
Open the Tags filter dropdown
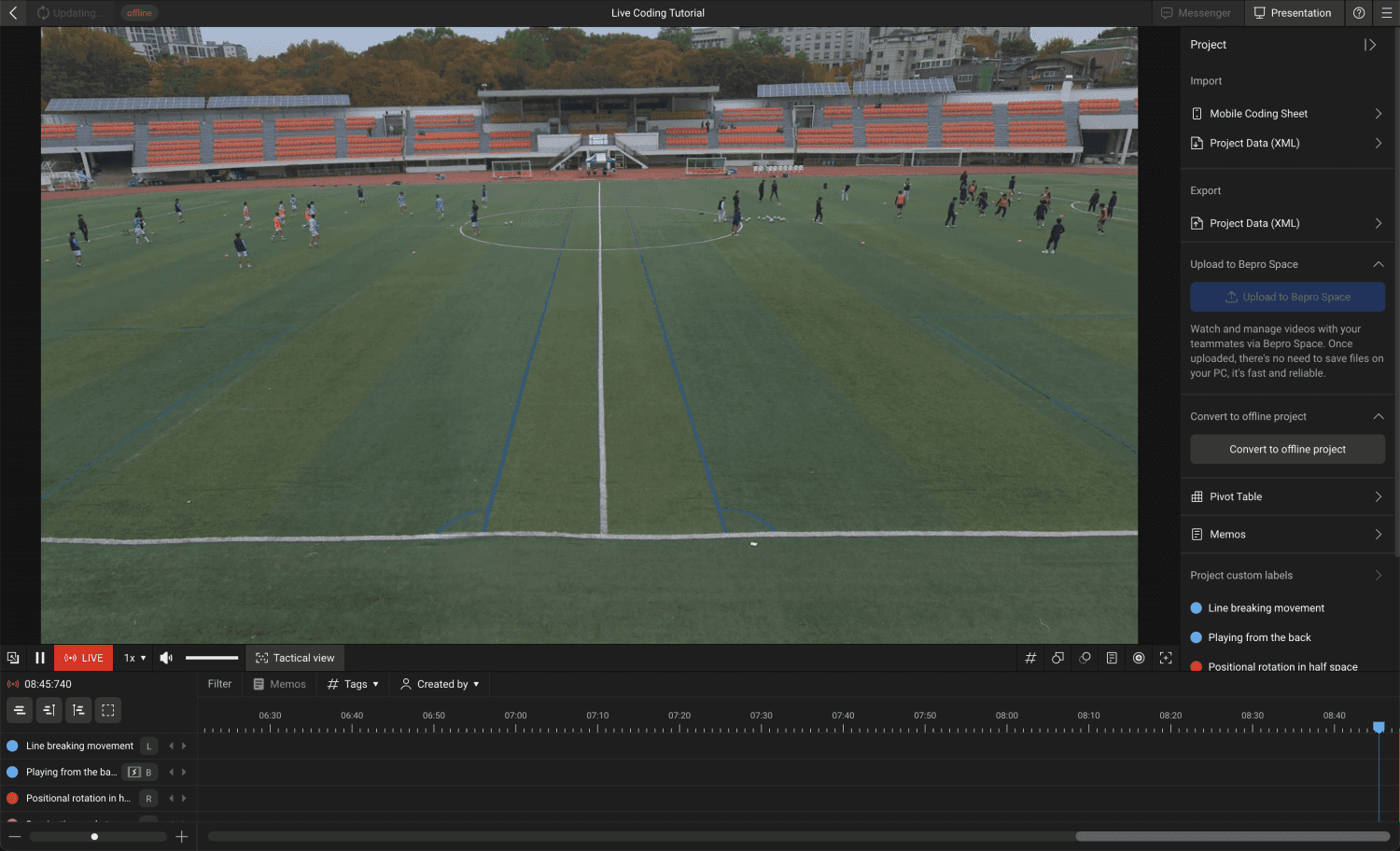[353, 684]
